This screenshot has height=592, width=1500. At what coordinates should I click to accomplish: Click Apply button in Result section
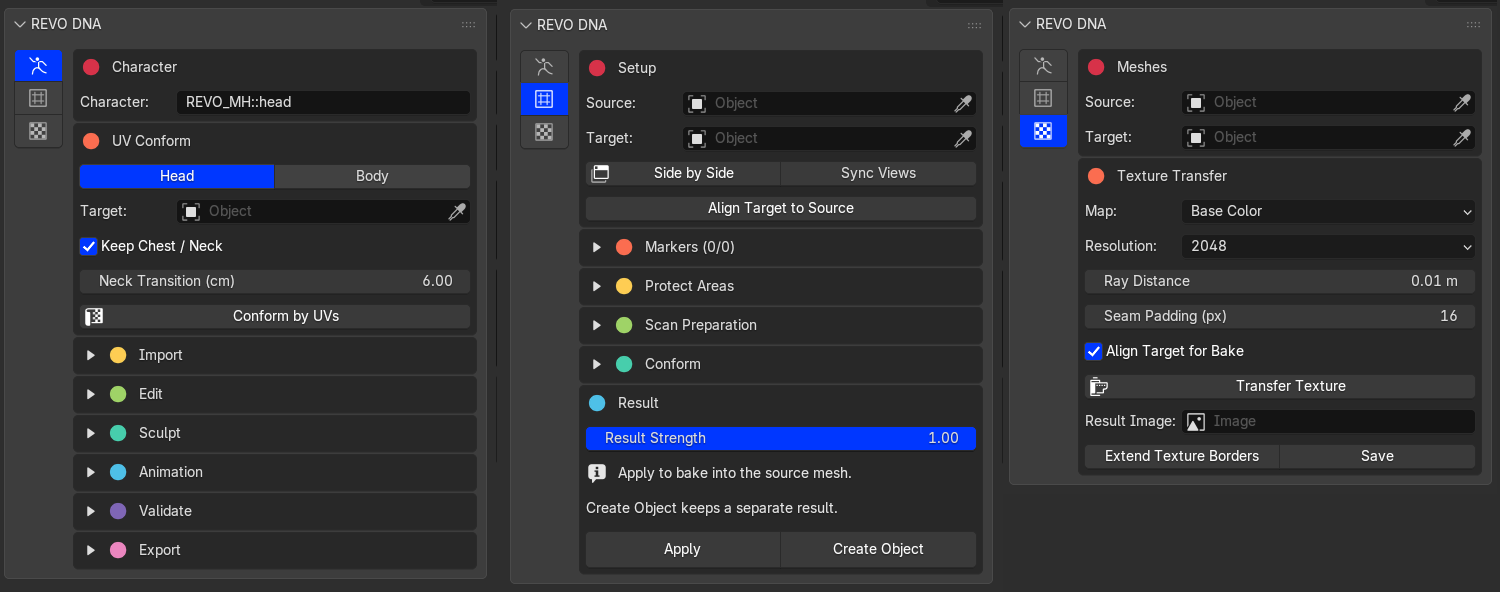pyautogui.click(x=683, y=549)
